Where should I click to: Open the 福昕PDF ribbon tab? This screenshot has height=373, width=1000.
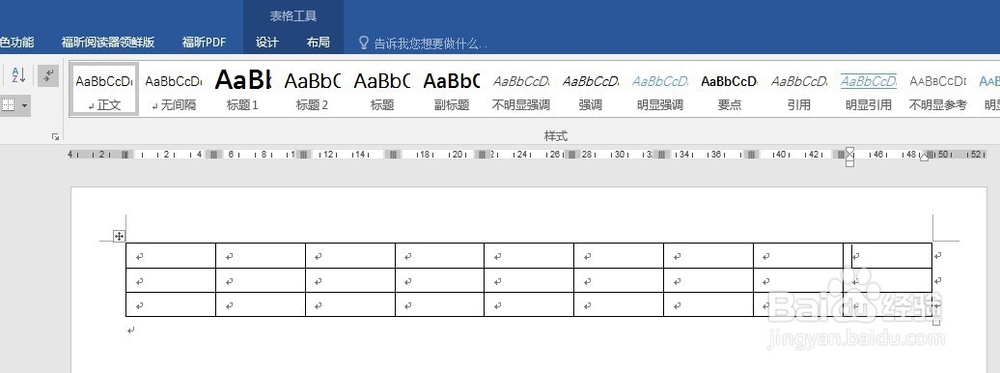tap(204, 43)
